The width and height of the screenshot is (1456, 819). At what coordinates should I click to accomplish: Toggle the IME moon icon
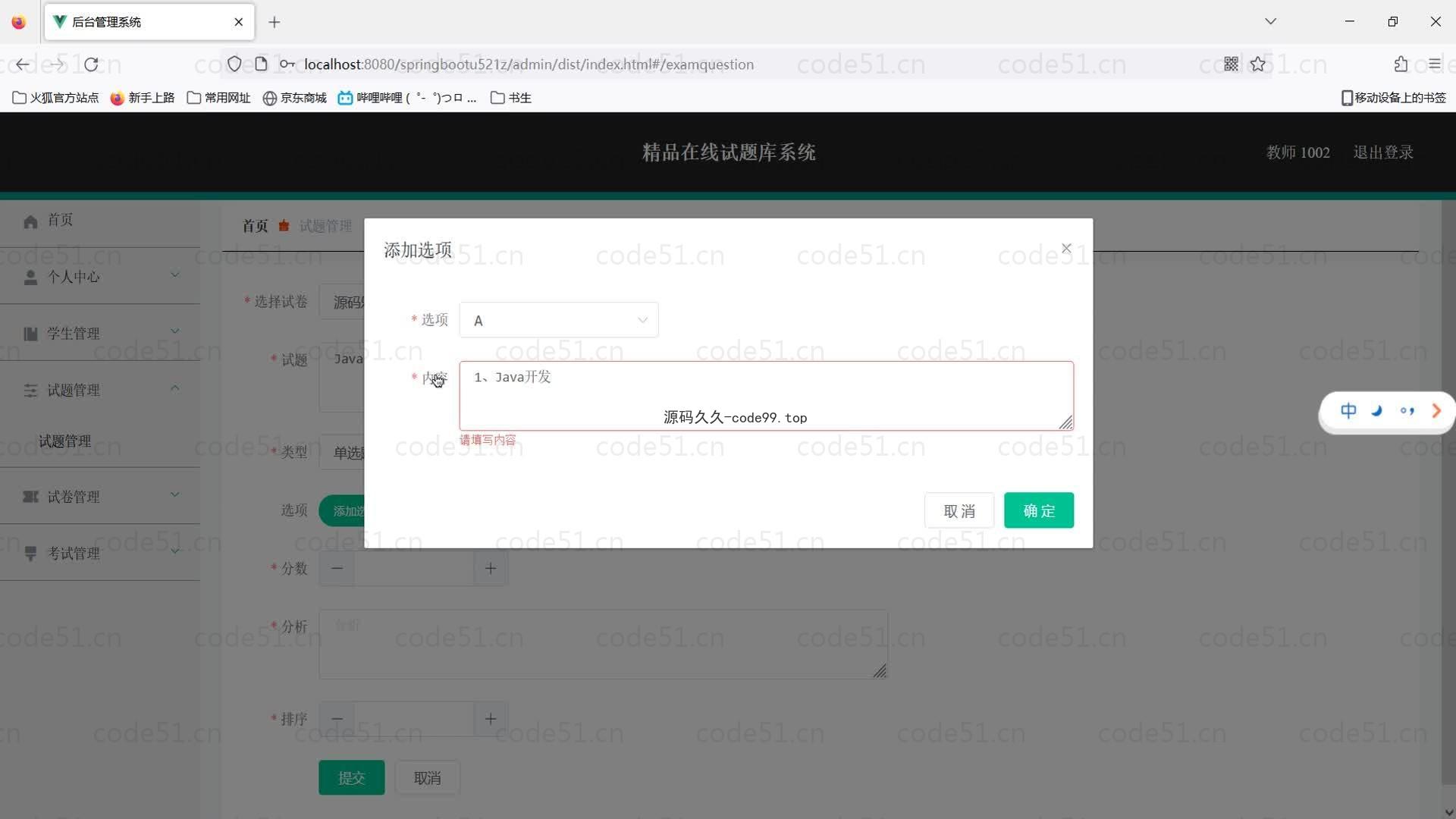click(x=1376, y=411)
